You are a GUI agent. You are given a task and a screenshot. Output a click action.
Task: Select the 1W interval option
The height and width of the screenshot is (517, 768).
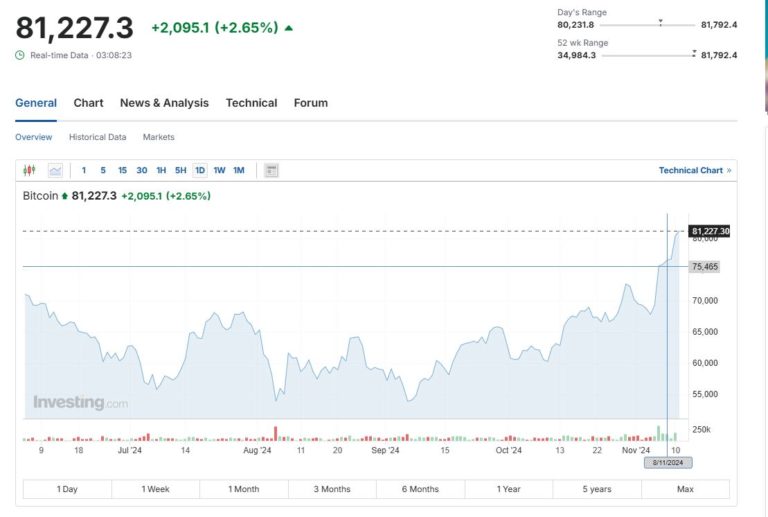[x=219, y=170]
